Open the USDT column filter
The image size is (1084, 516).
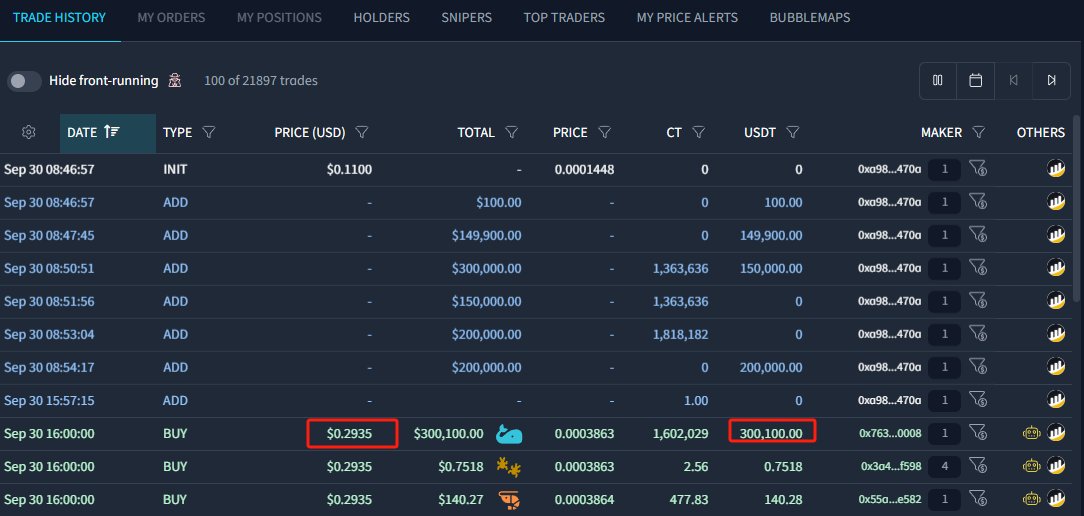click(793, 132)
